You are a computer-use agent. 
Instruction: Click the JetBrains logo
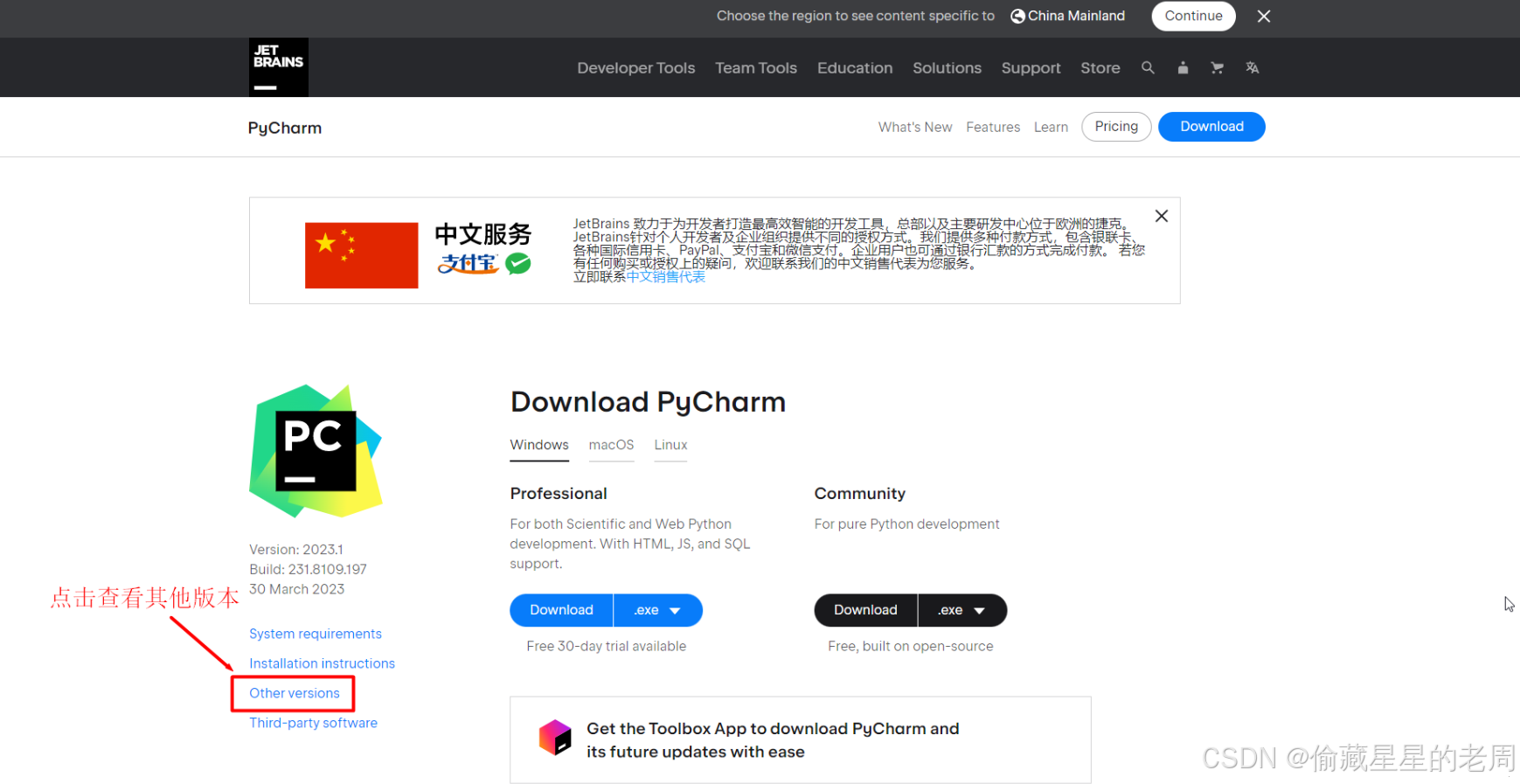(x=278, y=67)
